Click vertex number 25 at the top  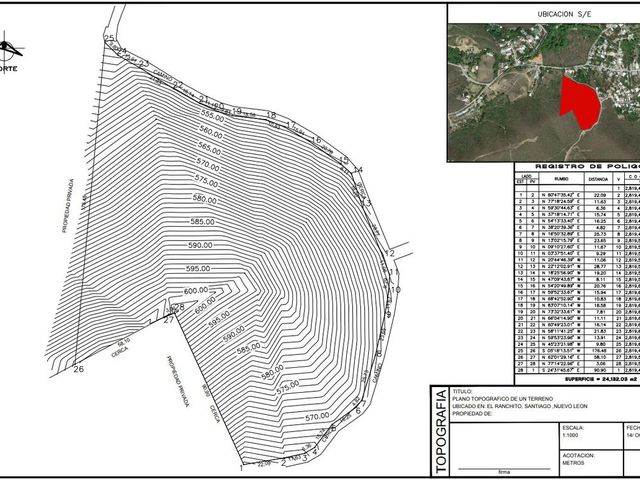[109, 39]
